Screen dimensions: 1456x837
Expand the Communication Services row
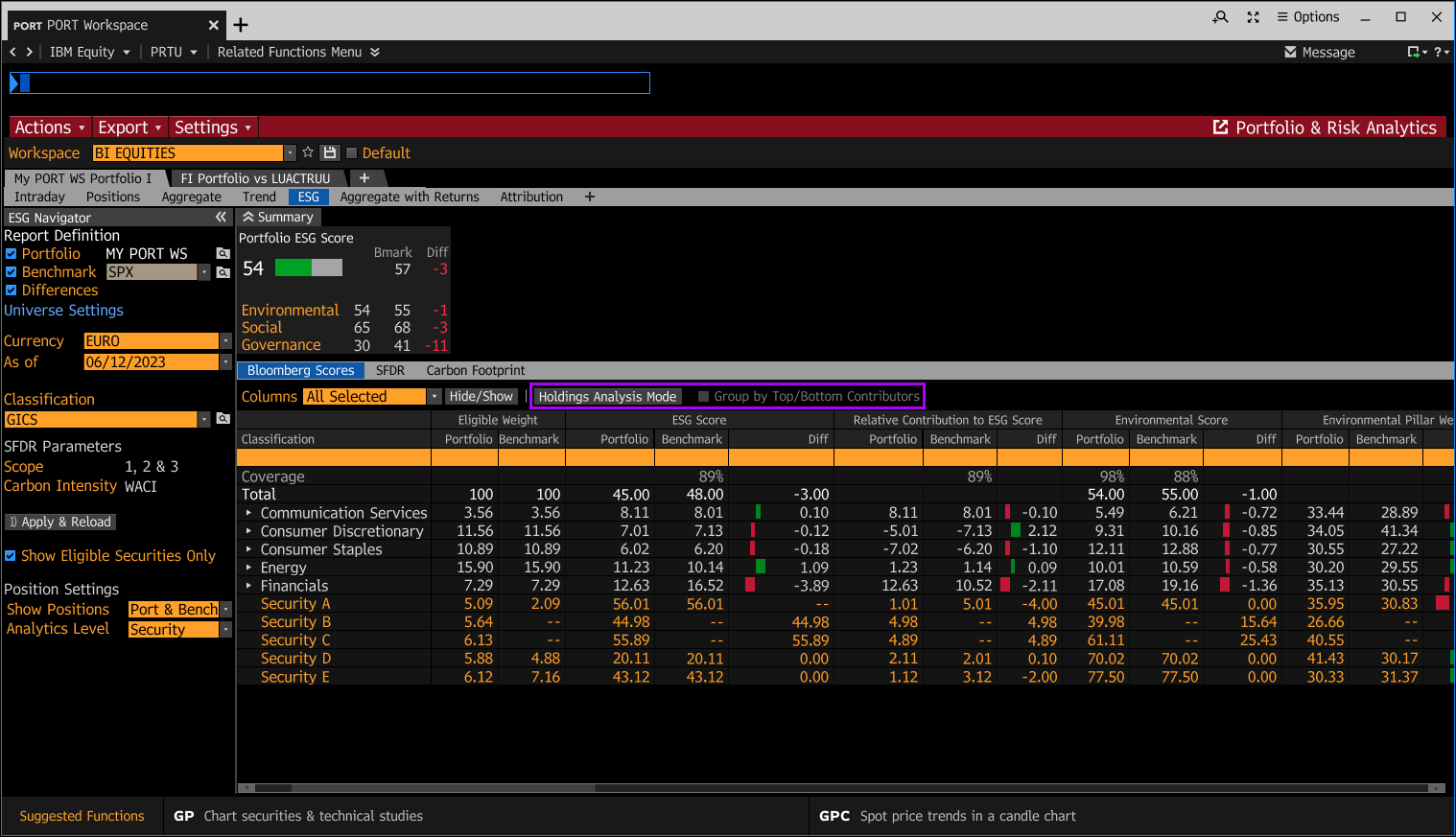point(248,513)
